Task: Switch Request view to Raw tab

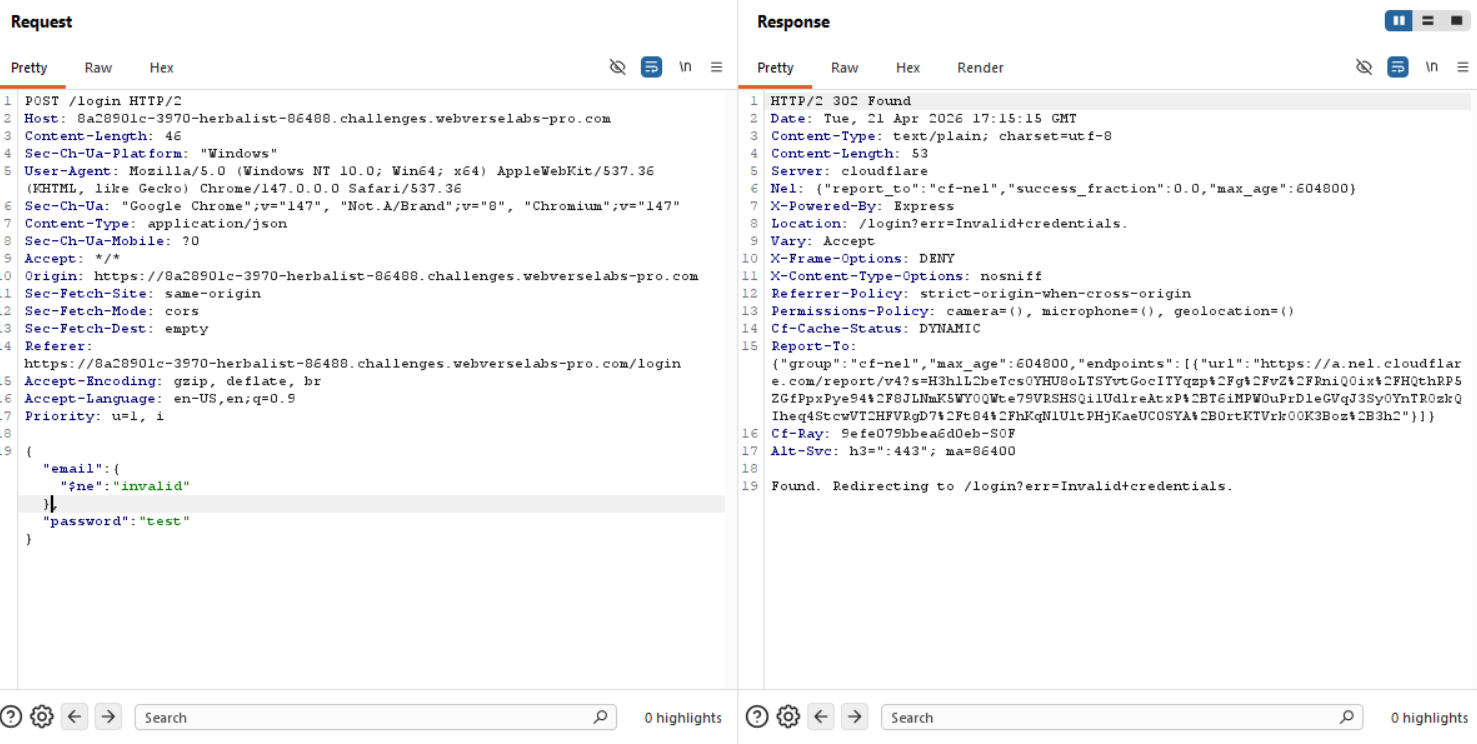Action: coord(98,68)
